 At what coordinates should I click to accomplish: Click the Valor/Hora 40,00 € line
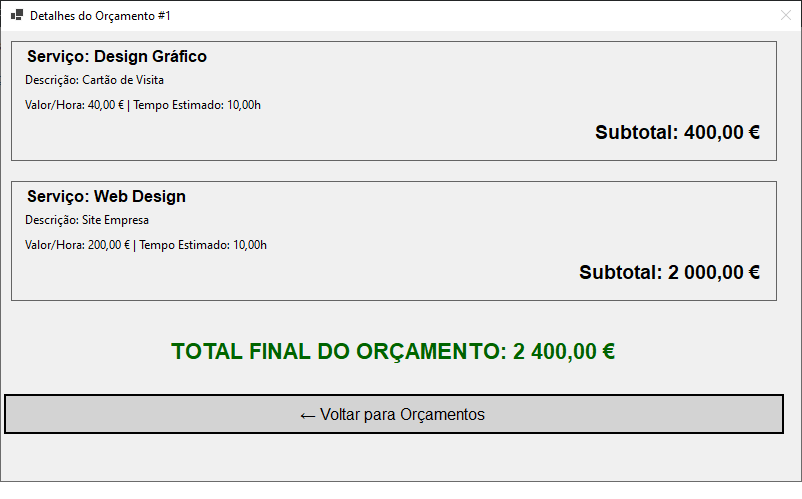(x=74, y=105)
